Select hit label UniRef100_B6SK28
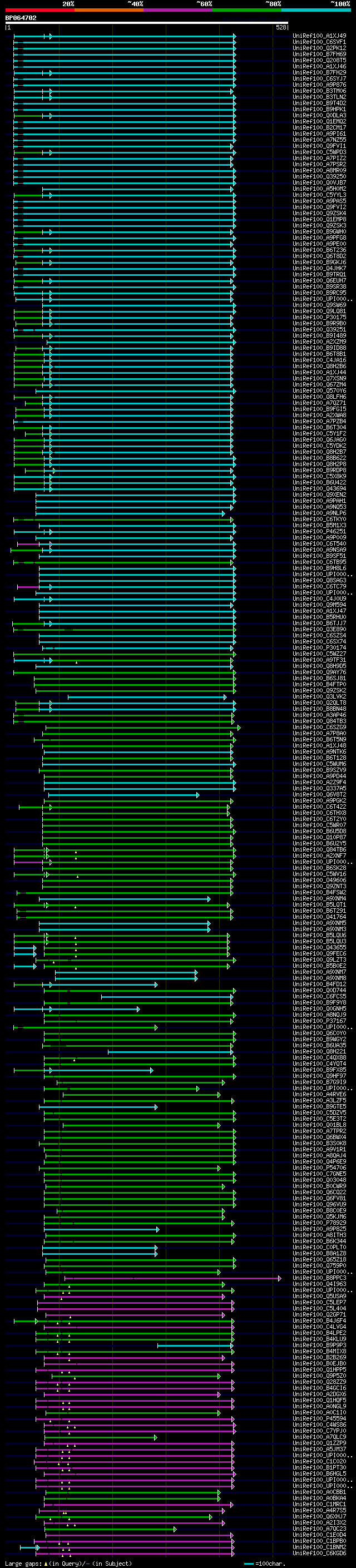The height and width of the screenshot is (1568, 356). 319,868
